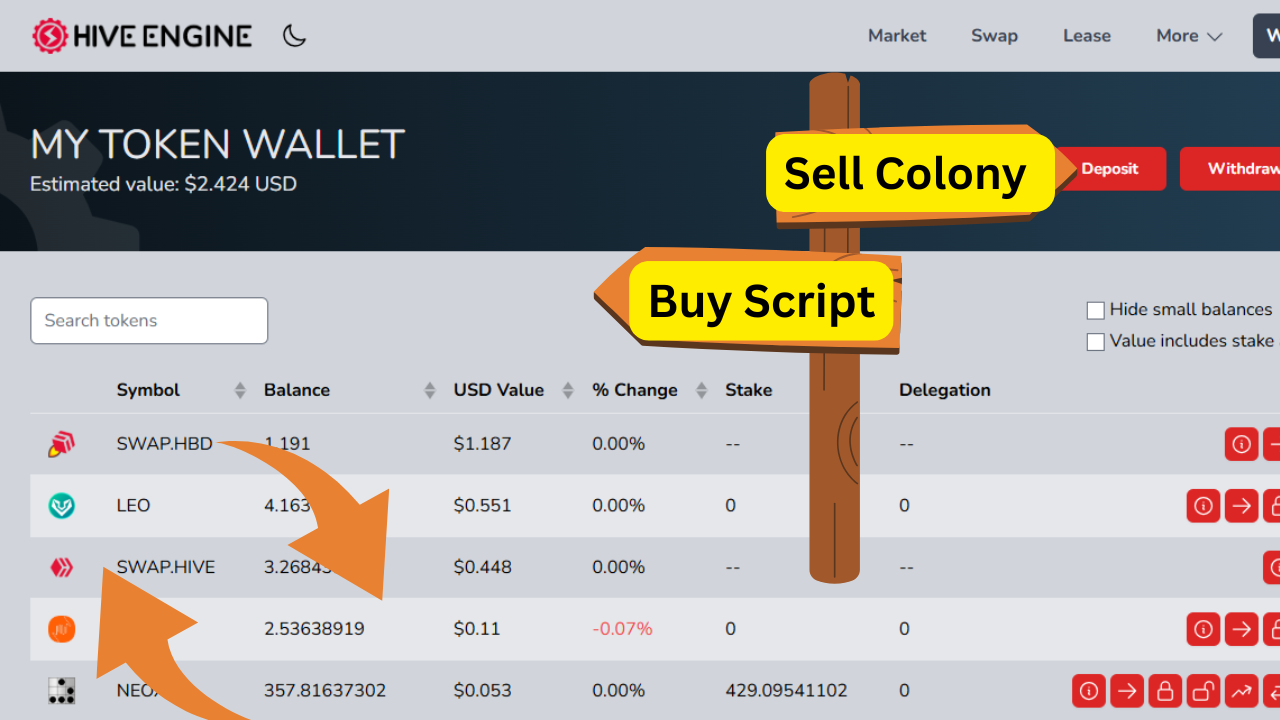1280x720 pixels.
Task: Open the Market page
Action: point(896,36)
